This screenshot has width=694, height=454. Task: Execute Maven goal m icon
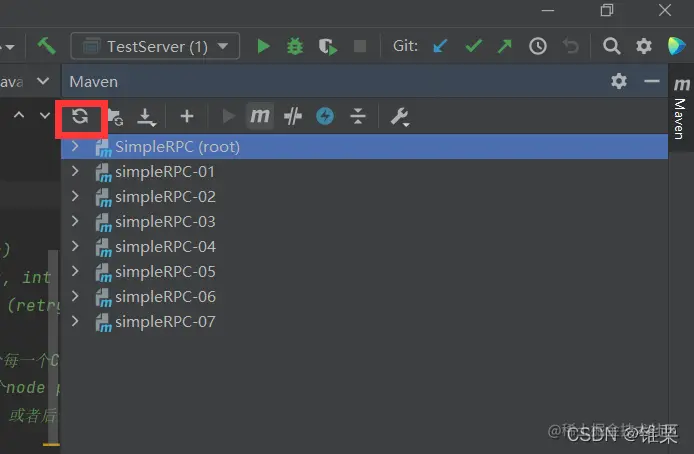tap(260, 116)
